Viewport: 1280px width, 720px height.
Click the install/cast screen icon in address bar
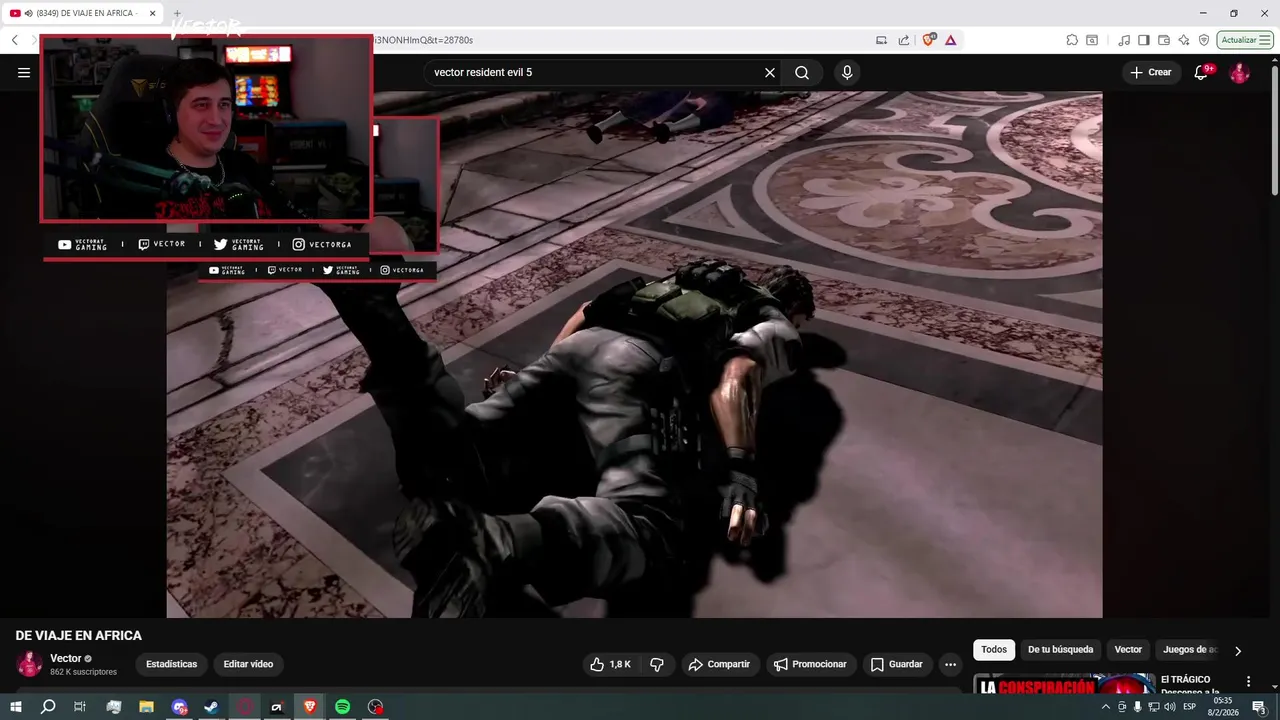(x=881, y=40)
